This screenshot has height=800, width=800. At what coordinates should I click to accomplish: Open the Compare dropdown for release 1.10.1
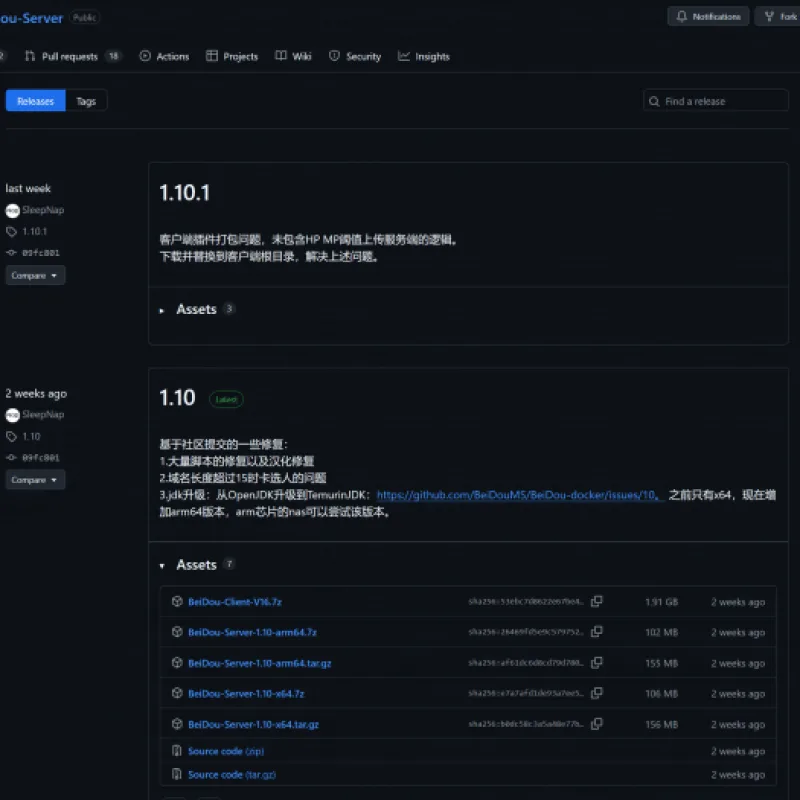(35, 276)
